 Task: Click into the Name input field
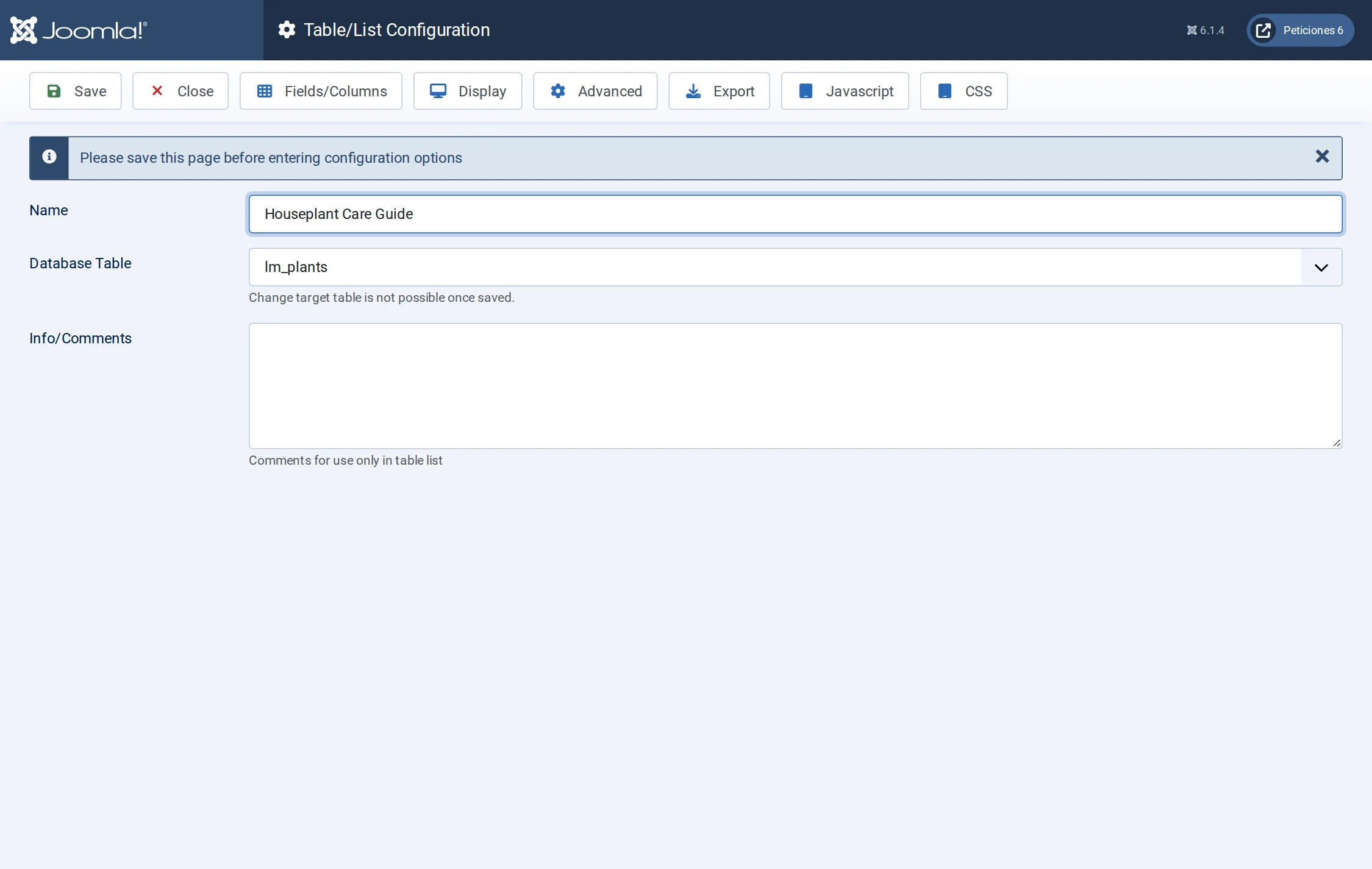(795, 214)
